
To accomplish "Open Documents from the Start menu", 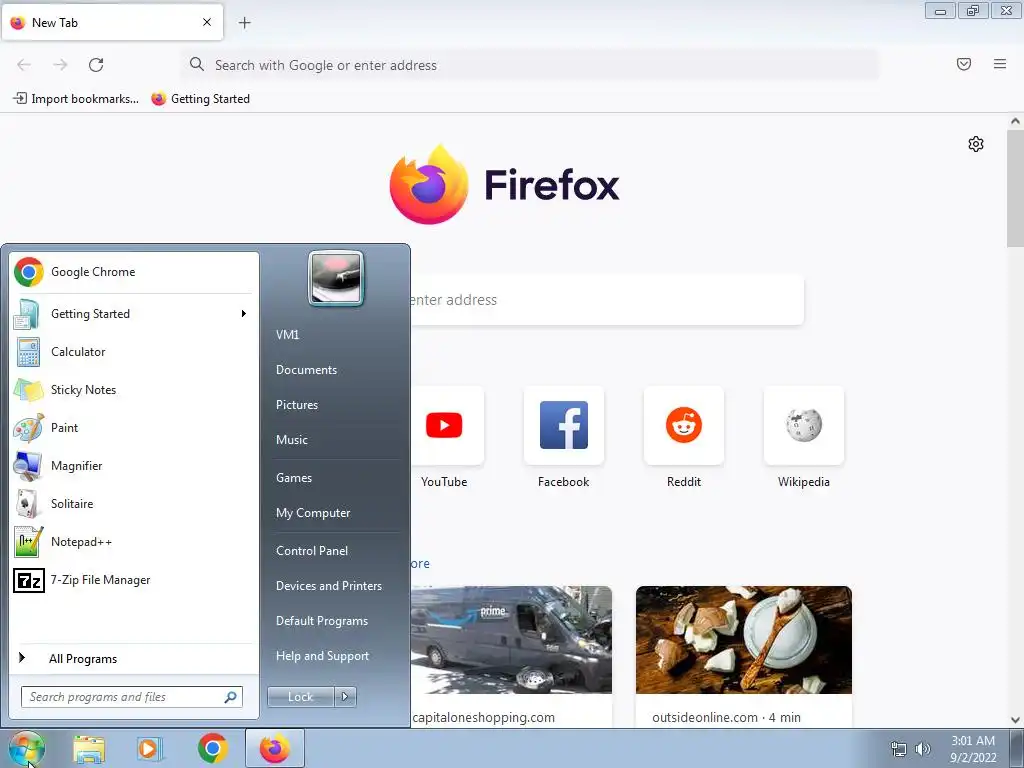I will (x=306, y=370).
